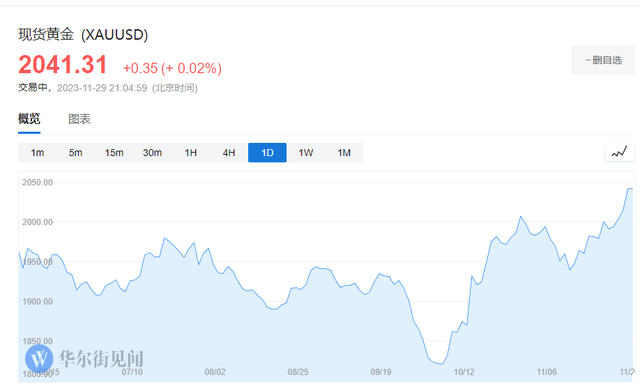Select the active 1D interval button

(x=267, y=153)
